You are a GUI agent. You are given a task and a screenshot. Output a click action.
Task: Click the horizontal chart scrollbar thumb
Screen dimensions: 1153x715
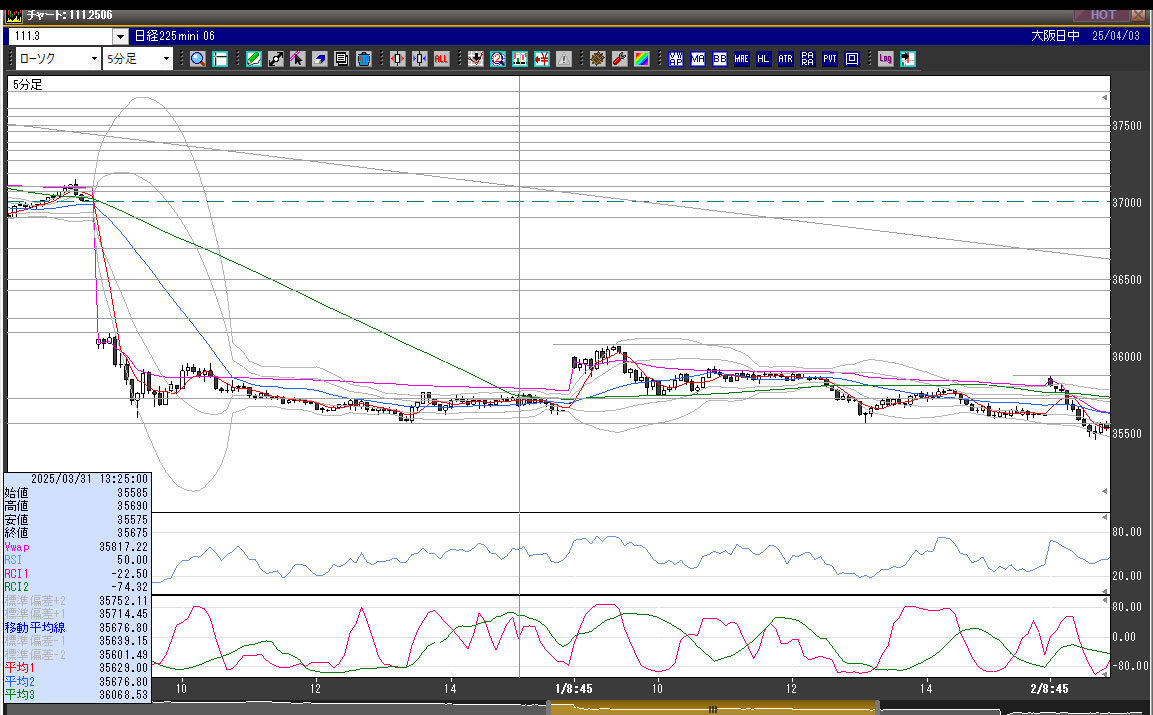pyautogui.click(x=713, y=709)
